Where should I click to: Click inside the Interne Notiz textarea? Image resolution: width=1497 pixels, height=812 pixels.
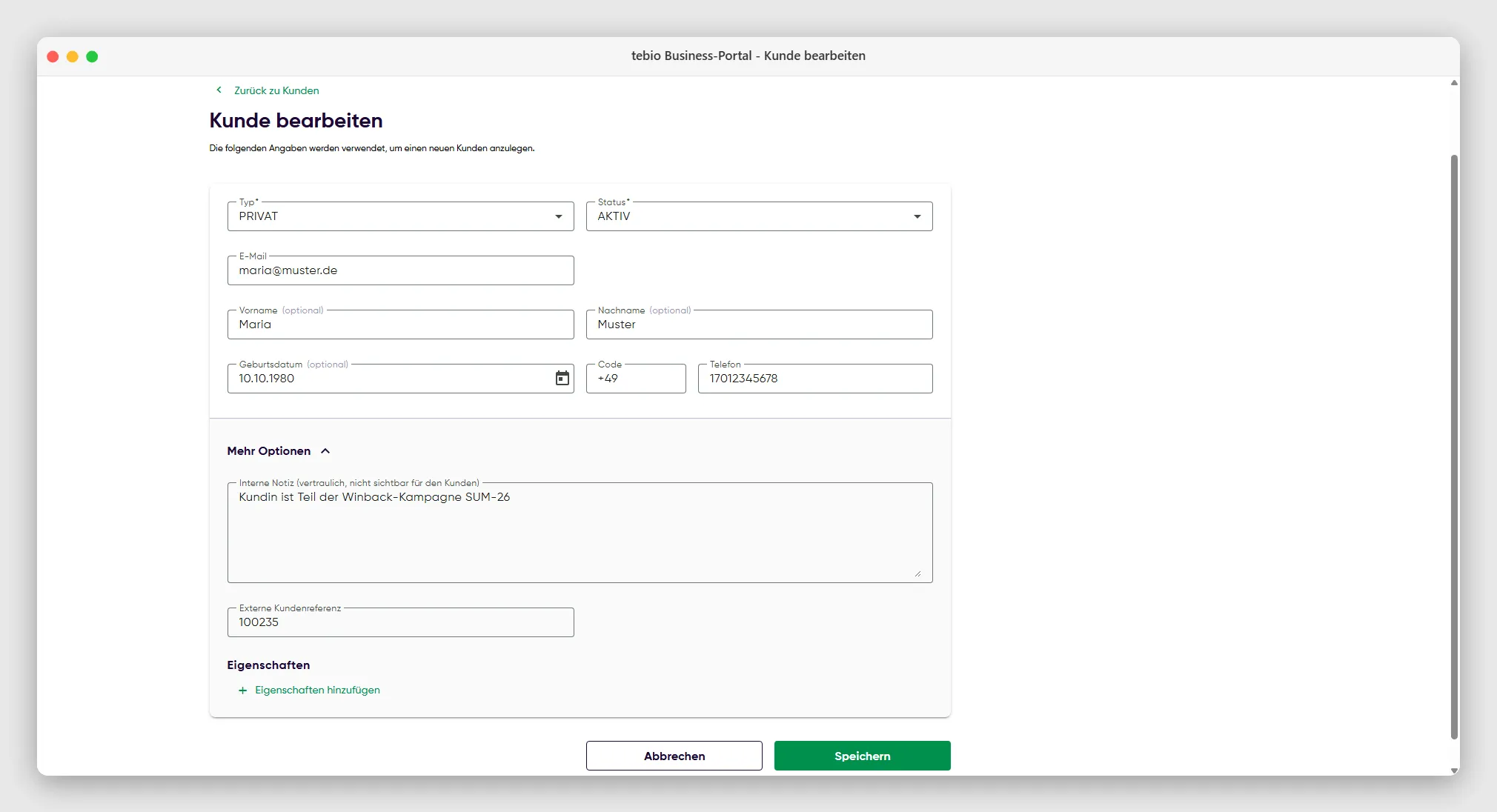click(x=580, y=533)
